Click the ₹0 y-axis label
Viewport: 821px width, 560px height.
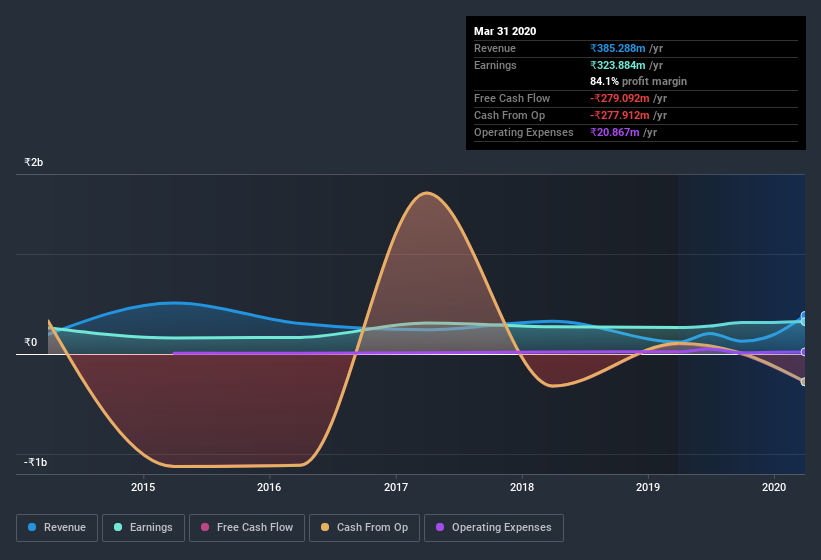(30, 342)
